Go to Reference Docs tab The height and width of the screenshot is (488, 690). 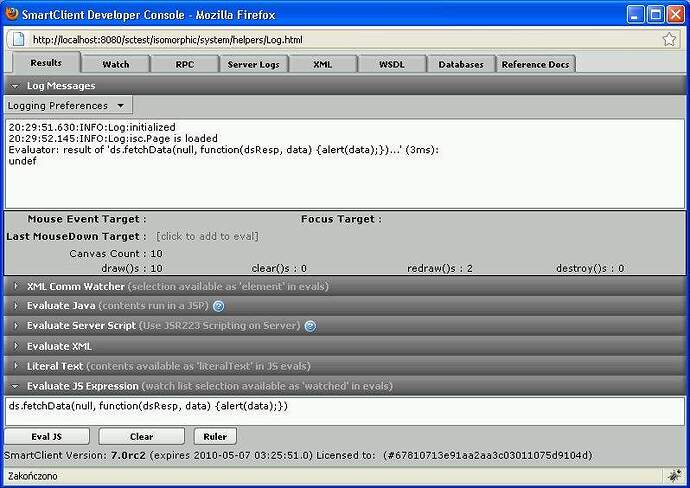[x=536, y=64]
